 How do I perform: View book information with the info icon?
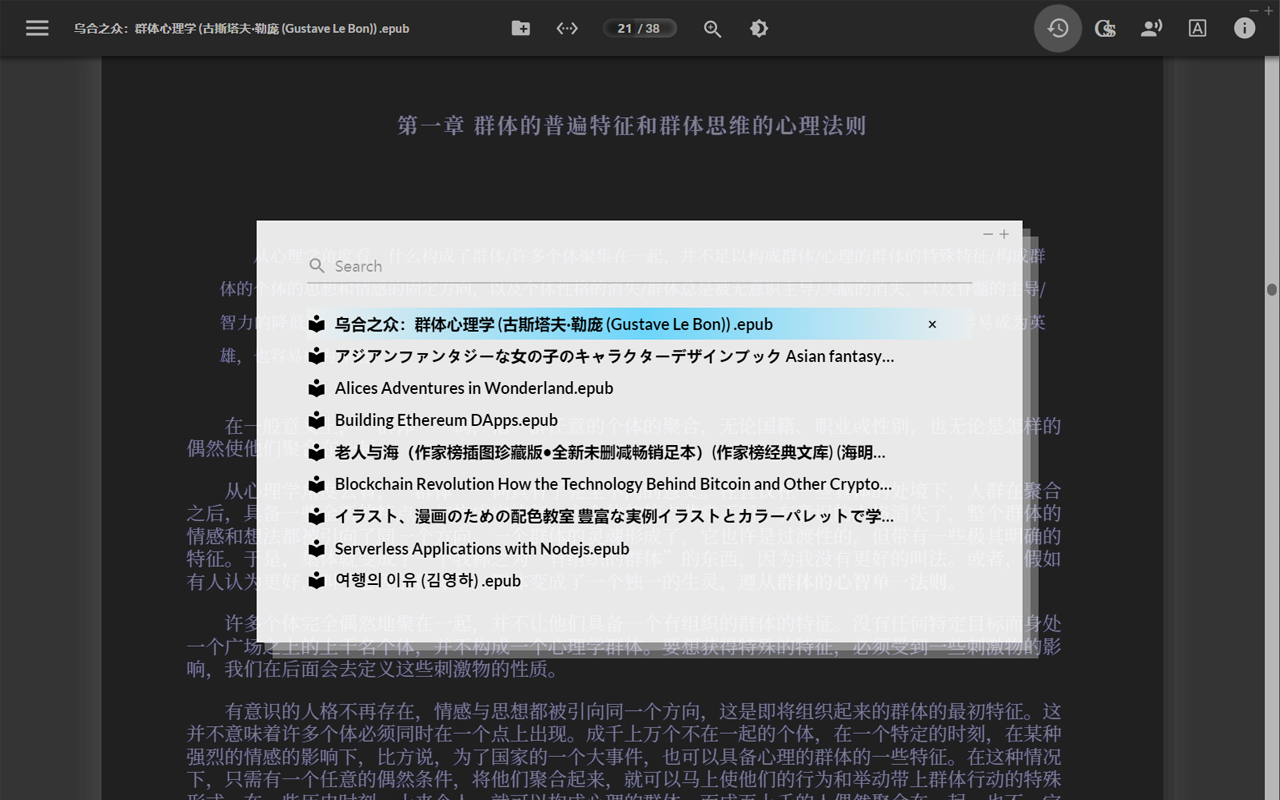click(x=1244, y=28)
